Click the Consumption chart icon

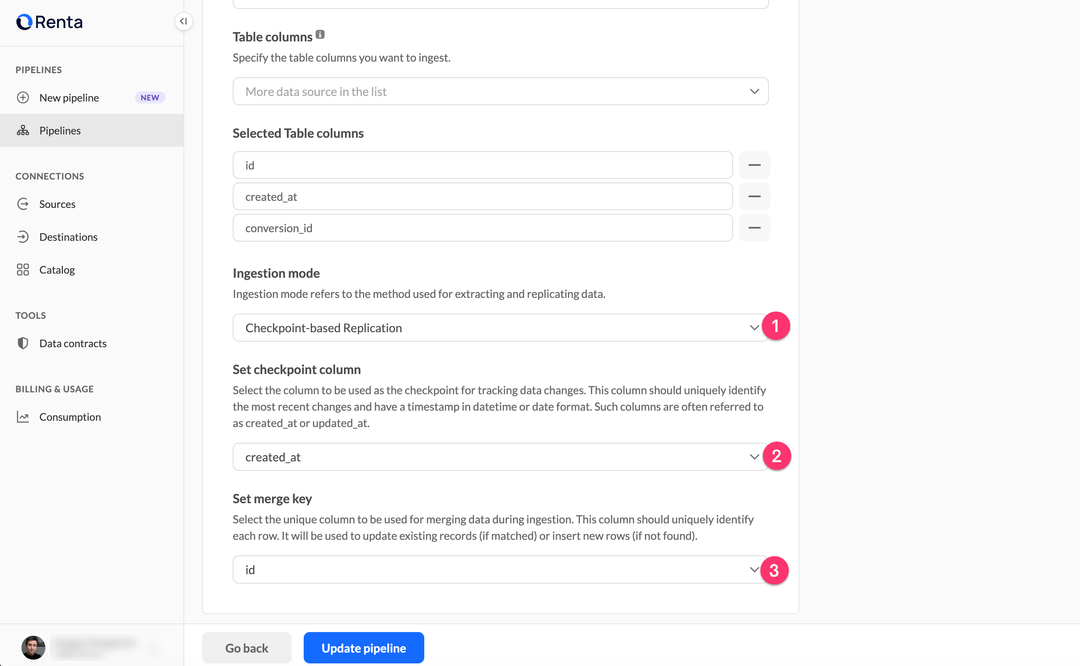(x=22, y=417)
